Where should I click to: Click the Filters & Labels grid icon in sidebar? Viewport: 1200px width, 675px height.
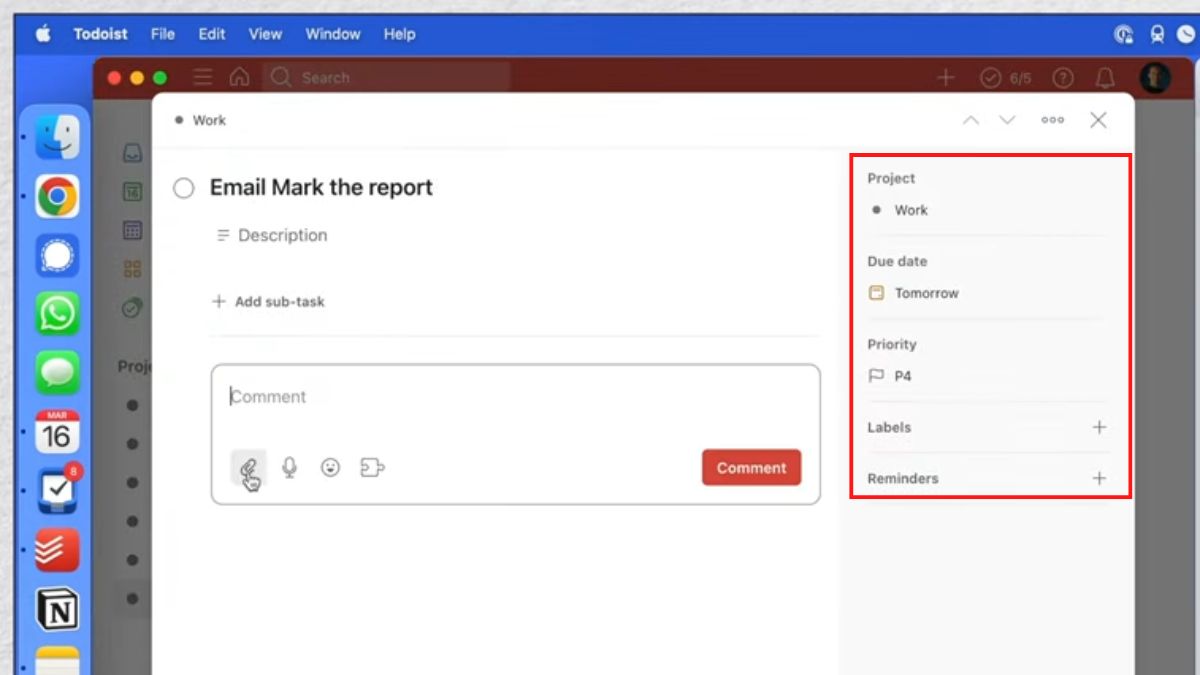(x=132, y=269)
